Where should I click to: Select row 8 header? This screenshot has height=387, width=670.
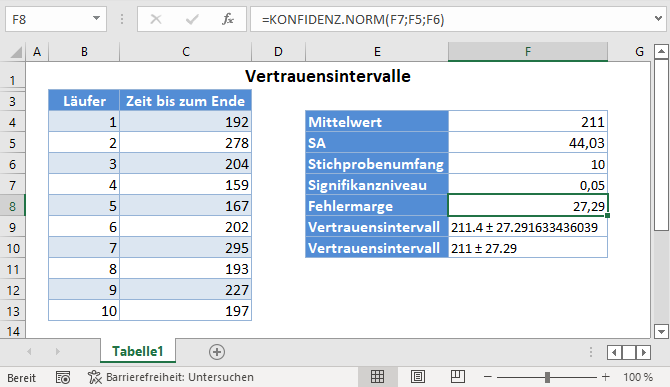coord(12,206)
